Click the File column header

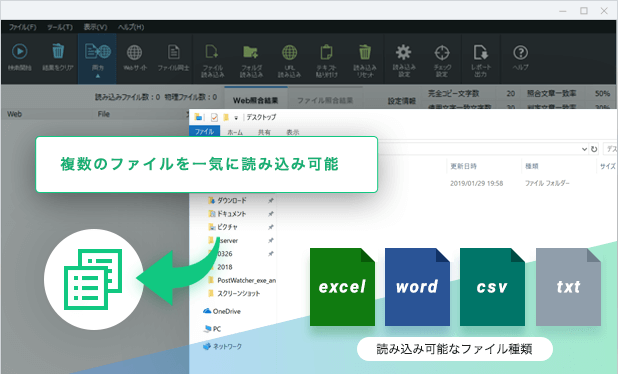(104, 114)
